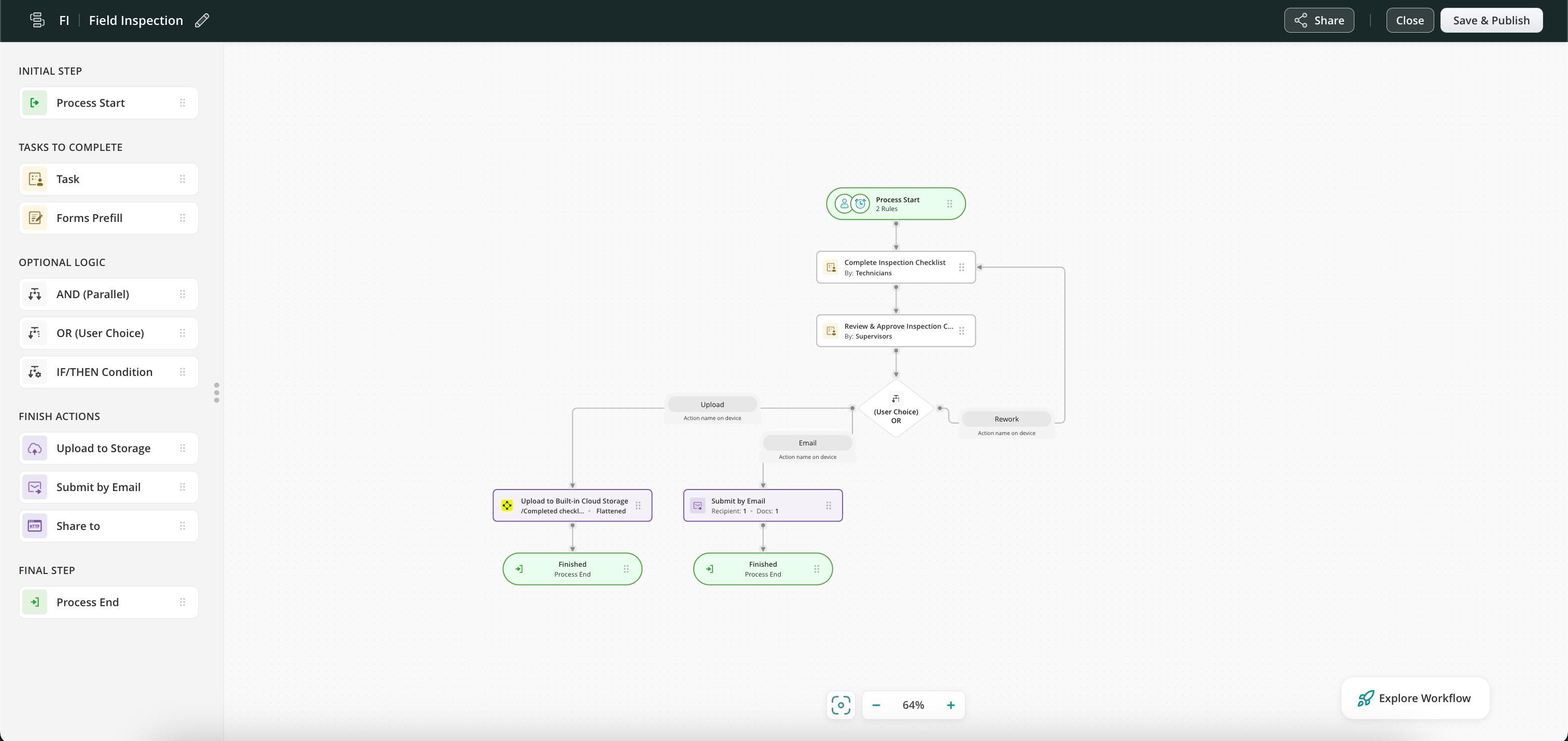Click the pencil edit icon beside Field Inspection

[202, 20]
